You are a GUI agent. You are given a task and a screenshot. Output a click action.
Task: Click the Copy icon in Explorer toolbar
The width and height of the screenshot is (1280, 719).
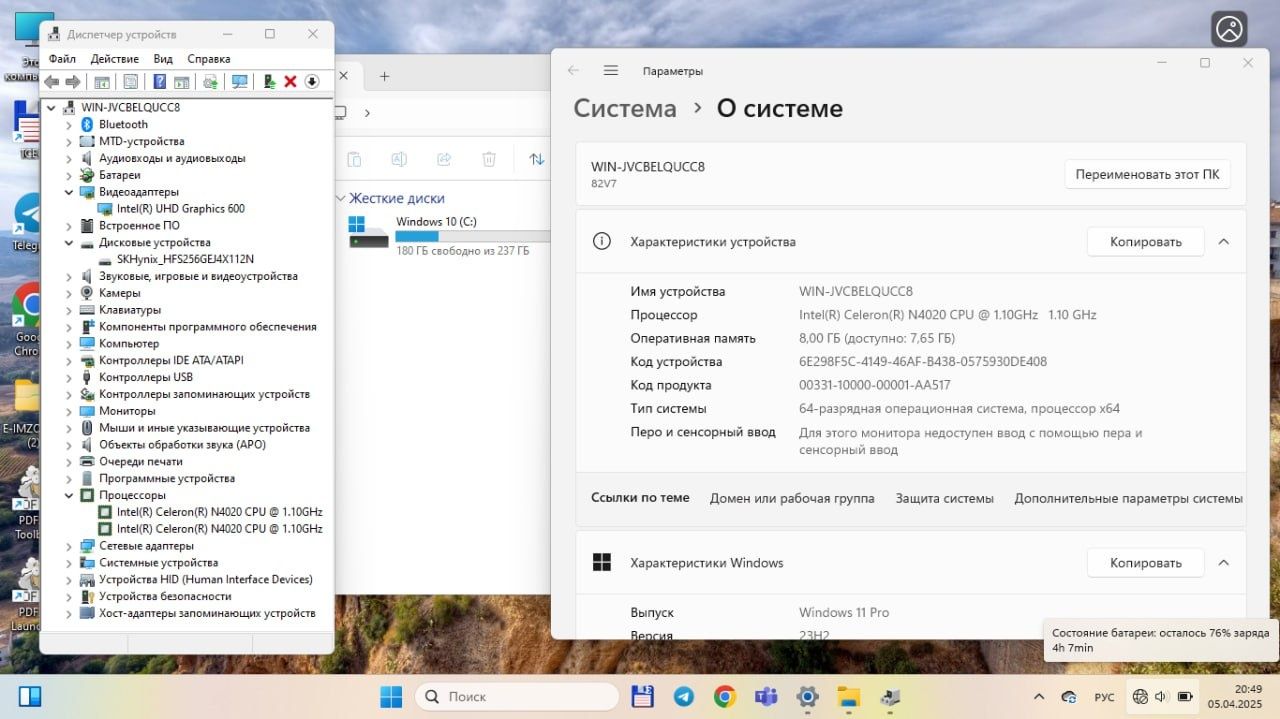tap(354, 159)
